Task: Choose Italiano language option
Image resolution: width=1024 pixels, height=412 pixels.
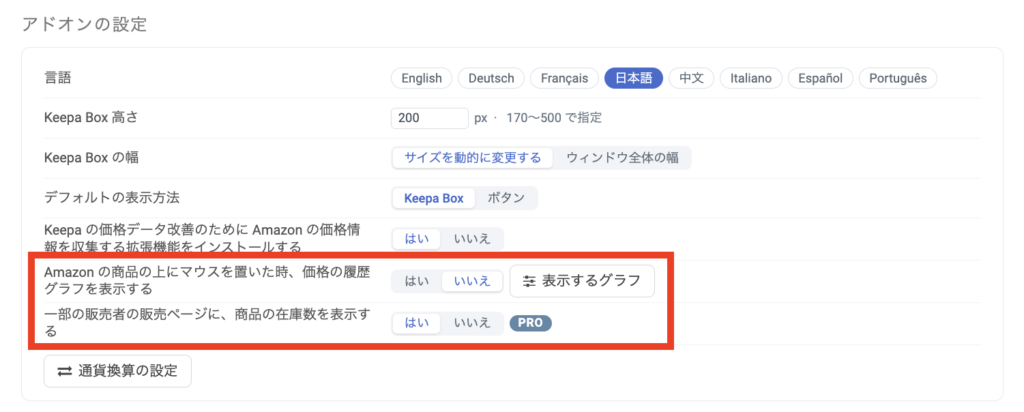Action: coord(751,78)
